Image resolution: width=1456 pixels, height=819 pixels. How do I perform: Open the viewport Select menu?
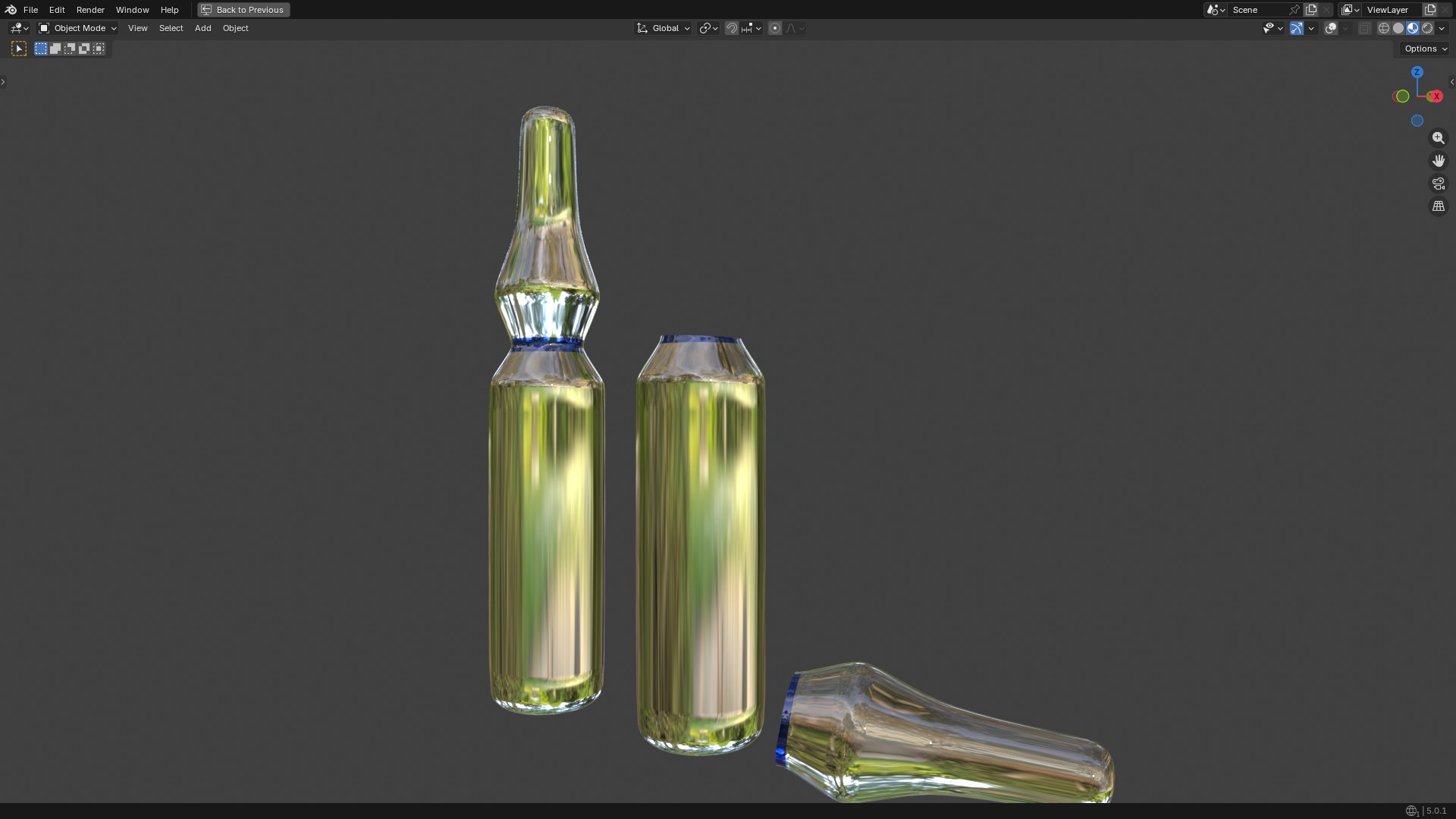(x=171, y=28)
